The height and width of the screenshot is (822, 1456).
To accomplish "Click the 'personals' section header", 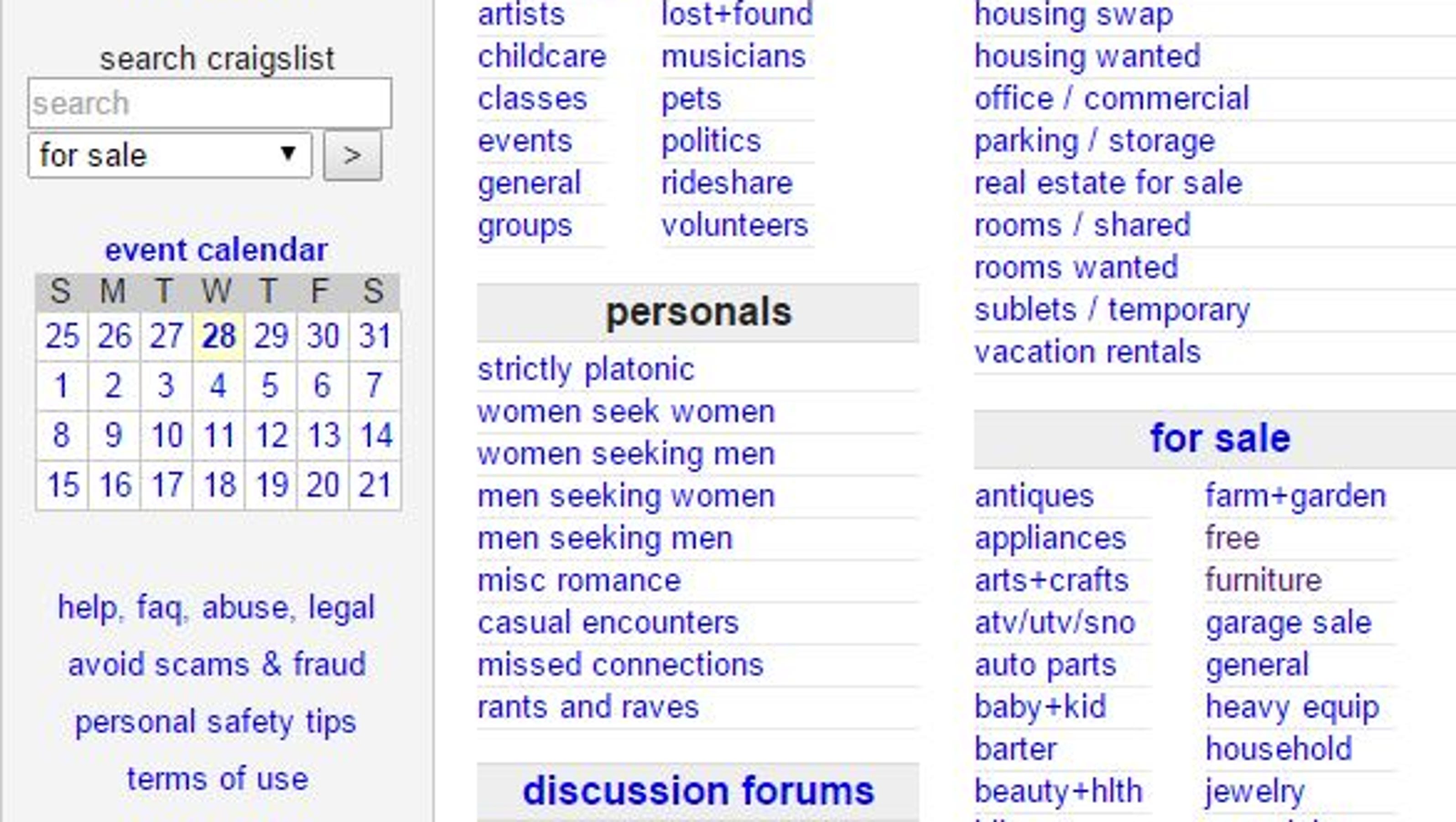I will [x=698, y=312].
